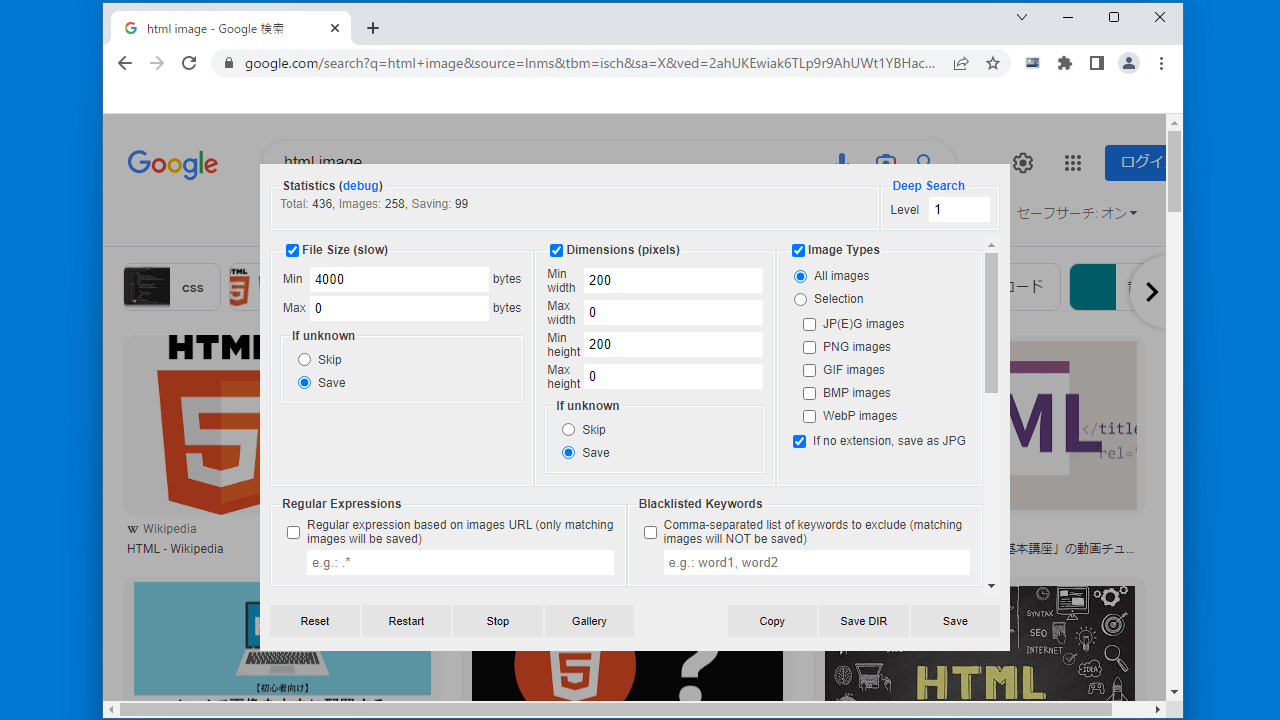Click the Deep Search link

tap(928, 186)
